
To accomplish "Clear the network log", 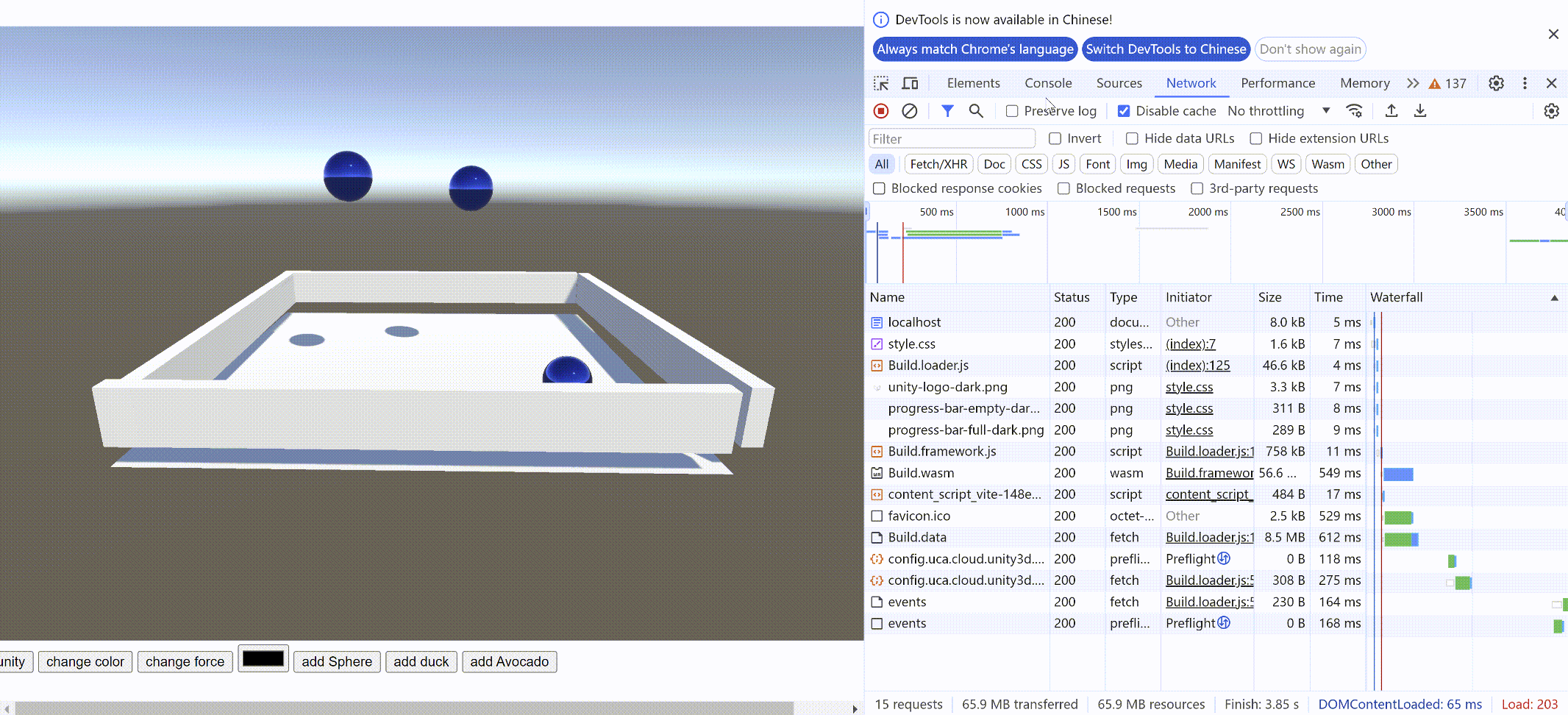I will [x=910, y=111].
